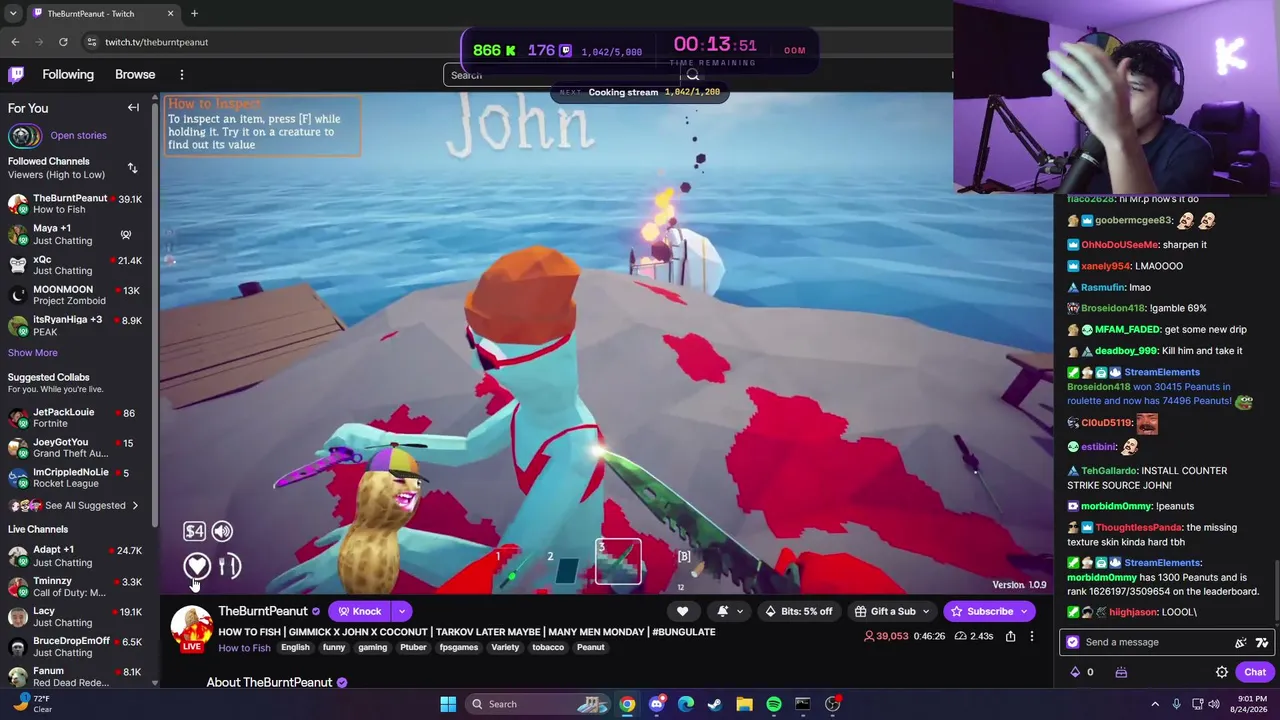1280x720 pixels.
Task: Reload the page in the browser
Action: pos(63,42)
